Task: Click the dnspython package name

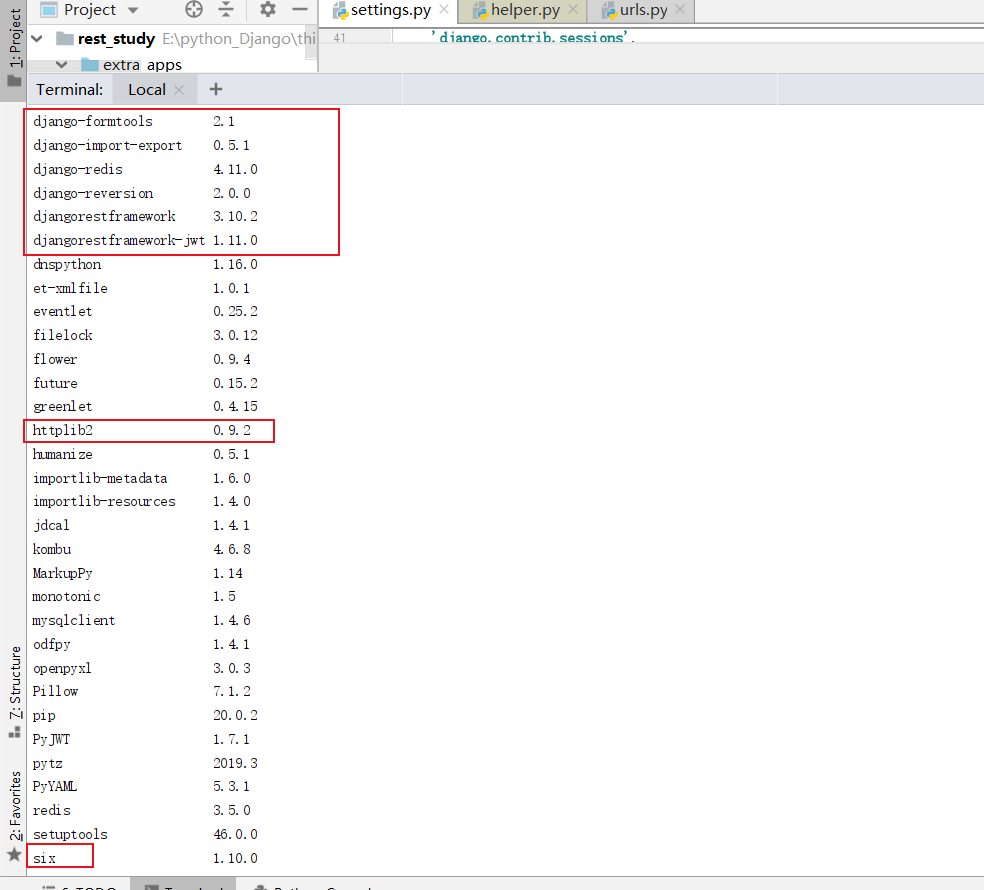Action: [67, 264]
